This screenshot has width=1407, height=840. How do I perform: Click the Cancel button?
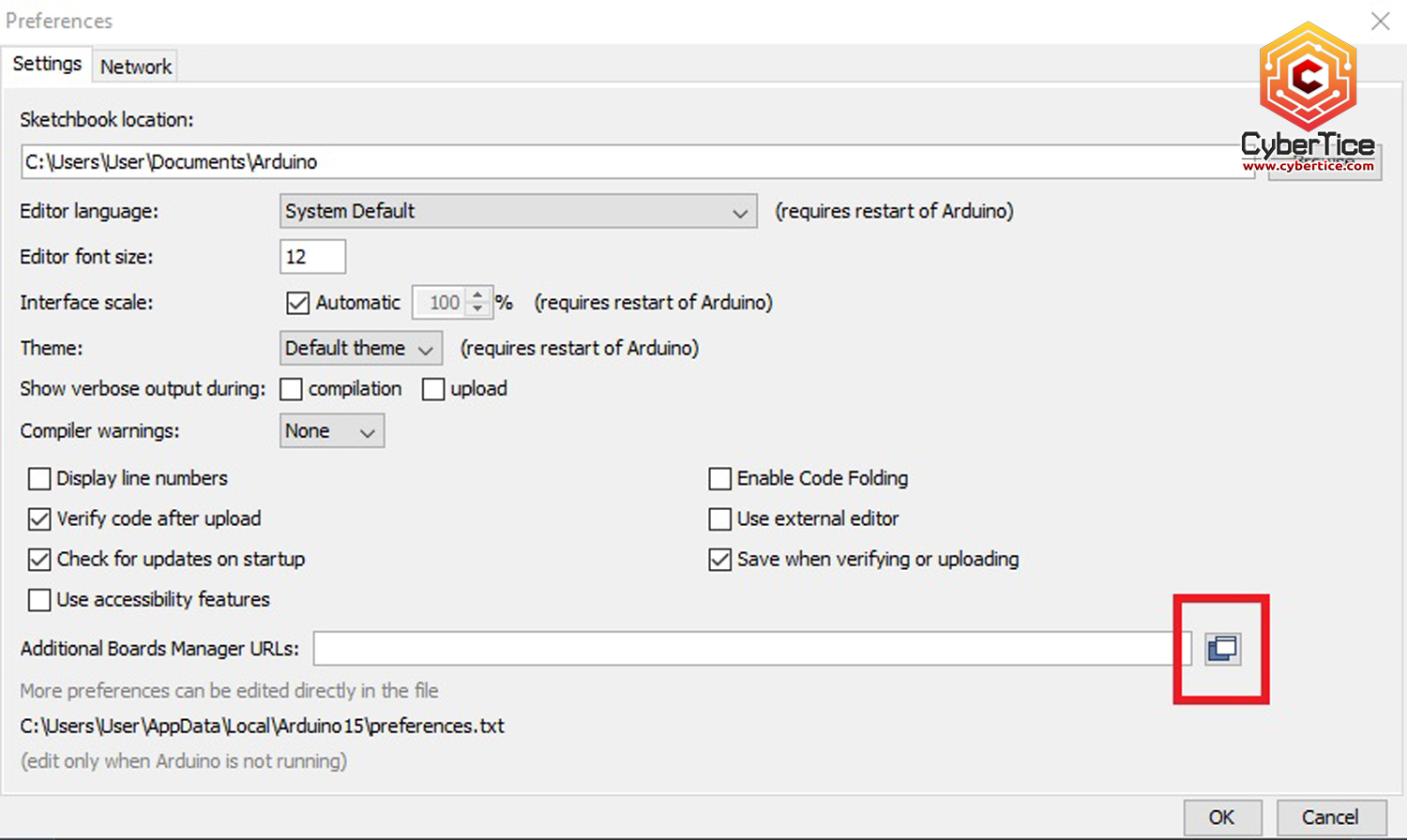pos(1329,817)
